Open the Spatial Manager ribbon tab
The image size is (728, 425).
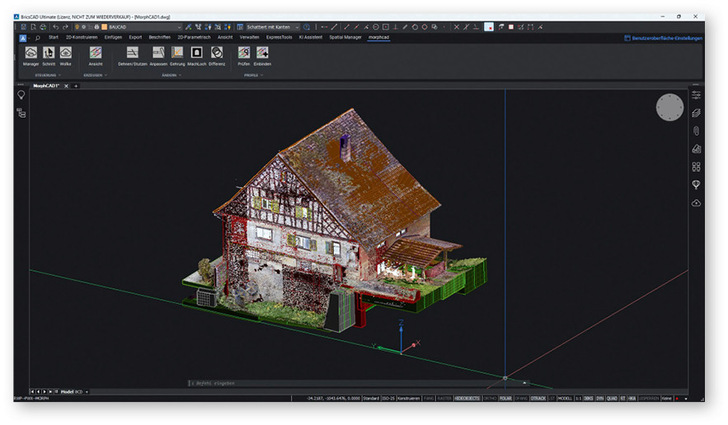(344, 37)
